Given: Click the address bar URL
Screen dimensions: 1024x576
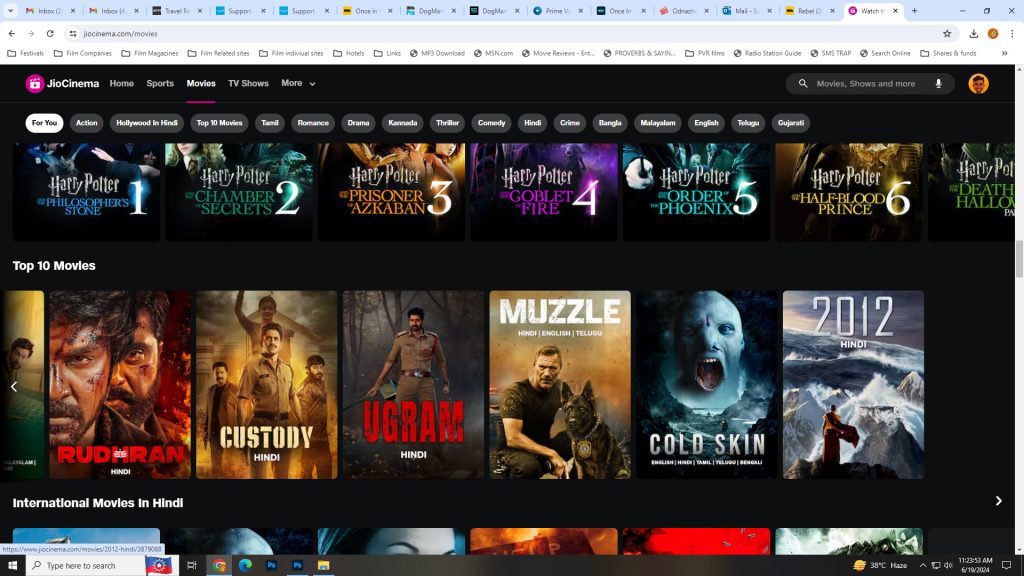Looking at the screenshot, I should click(x=120, y=33).
